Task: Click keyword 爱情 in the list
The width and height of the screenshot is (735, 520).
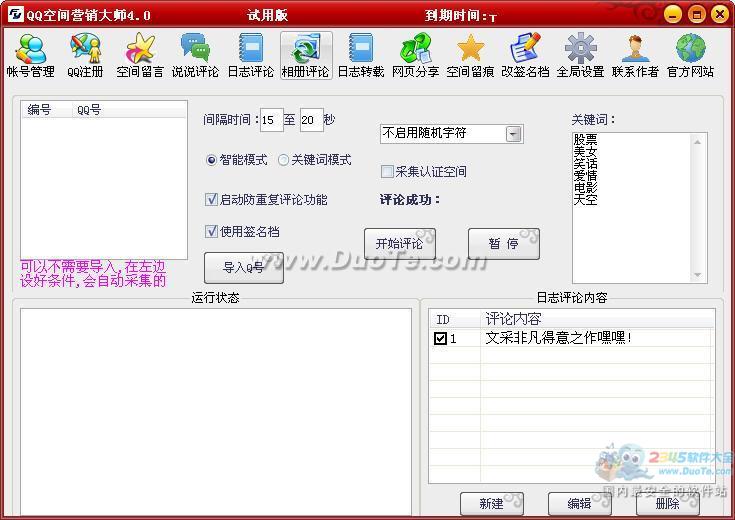Action: point(585,176)
